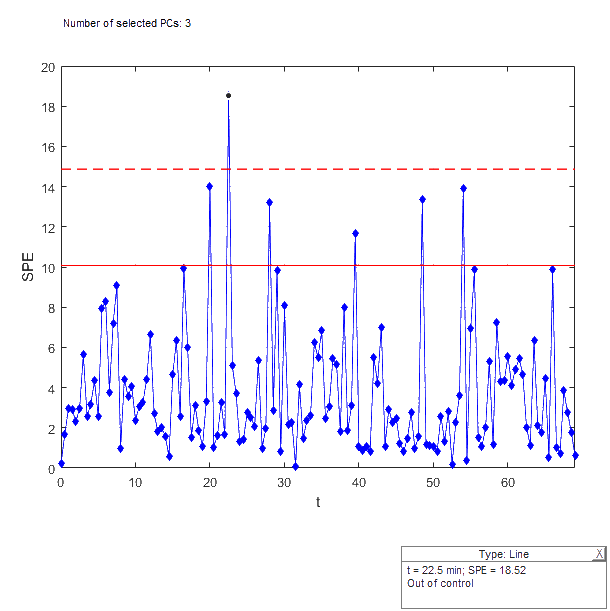Close the Type: Line info box
Screen dimensions: 610x611
(598, 554)
